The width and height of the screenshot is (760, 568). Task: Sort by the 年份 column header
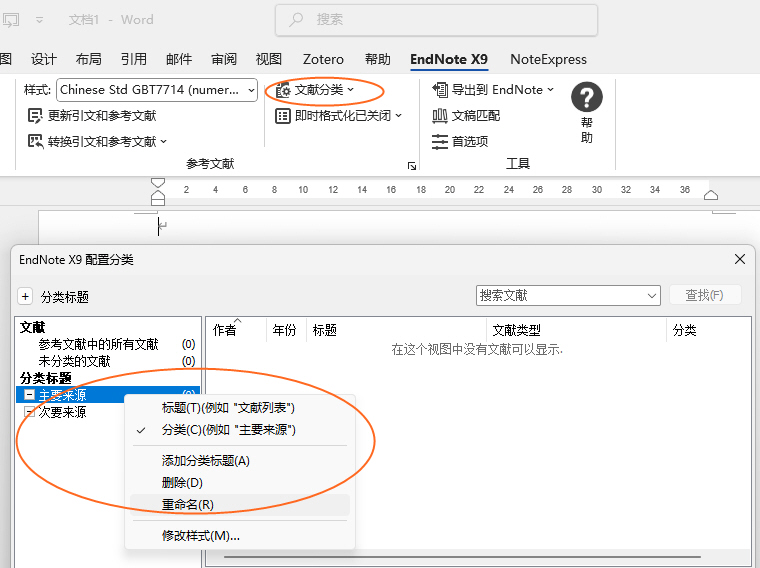286,330
